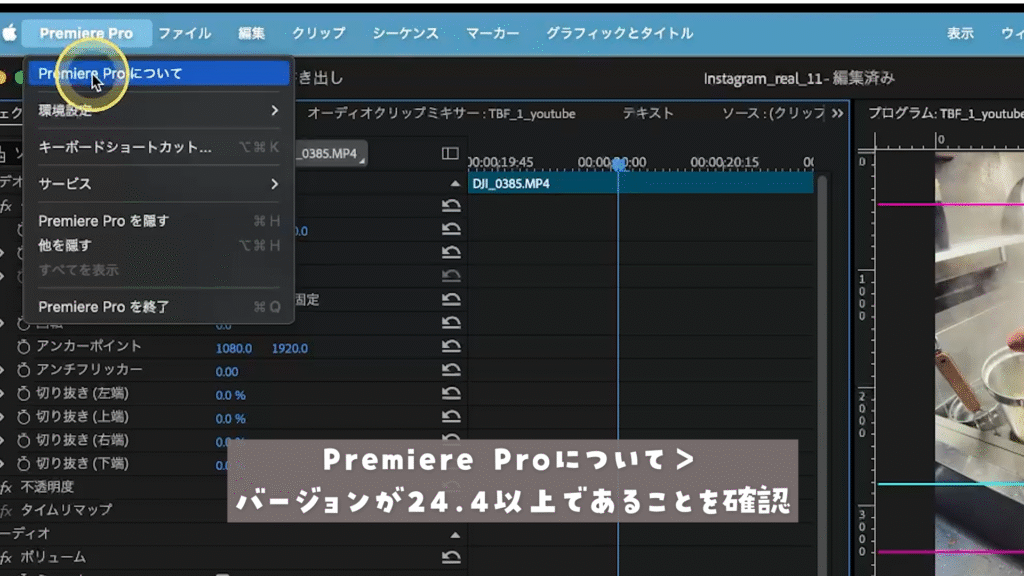Choose Premiere Pro を終了
Screen dimensions: 1024x576
(x=159, y=306)
